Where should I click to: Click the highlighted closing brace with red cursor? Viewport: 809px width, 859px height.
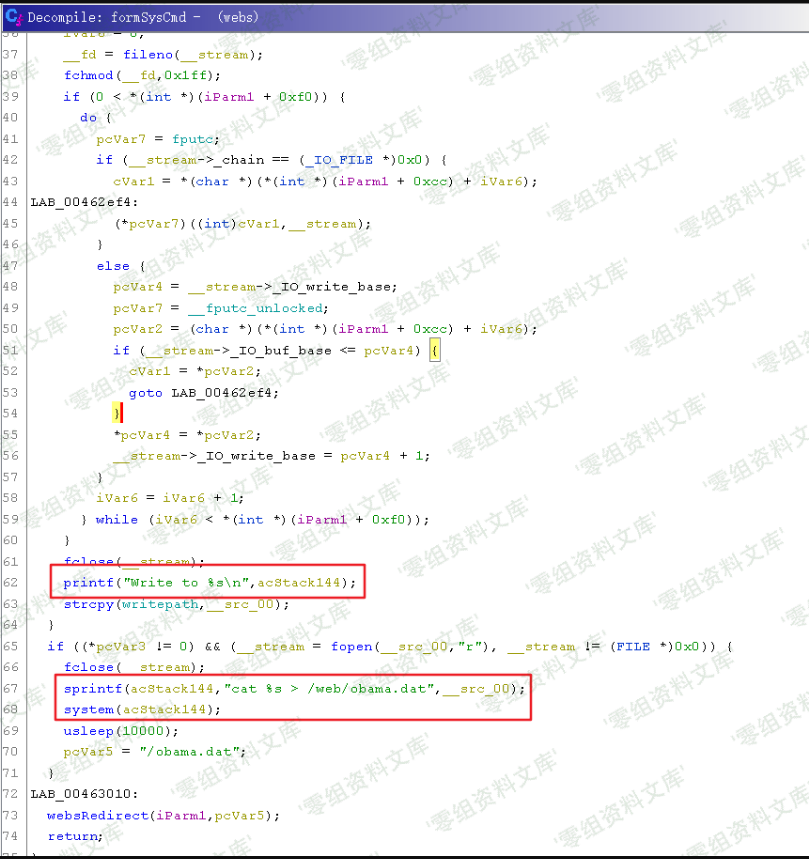tap(117, 413)
